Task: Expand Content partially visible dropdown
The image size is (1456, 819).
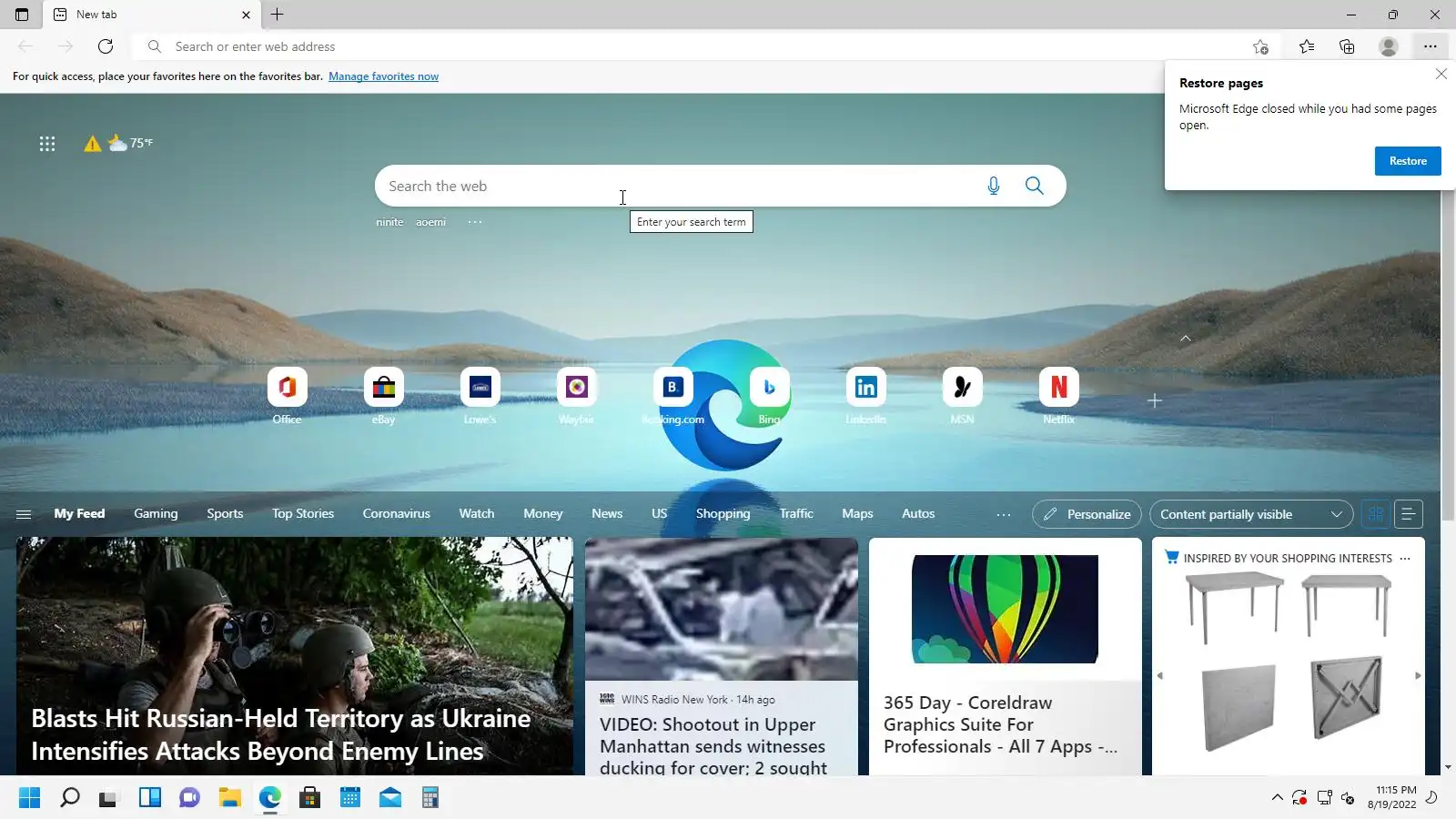Action: [1251, 514]
